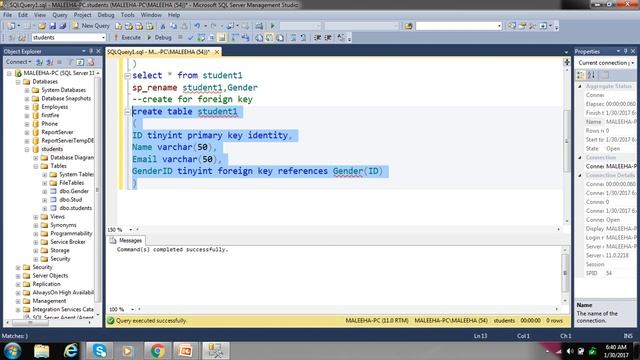Click the Database Engine Query icon
The height and width of the screenshot is (360, 640).
[x=118, y=26]
